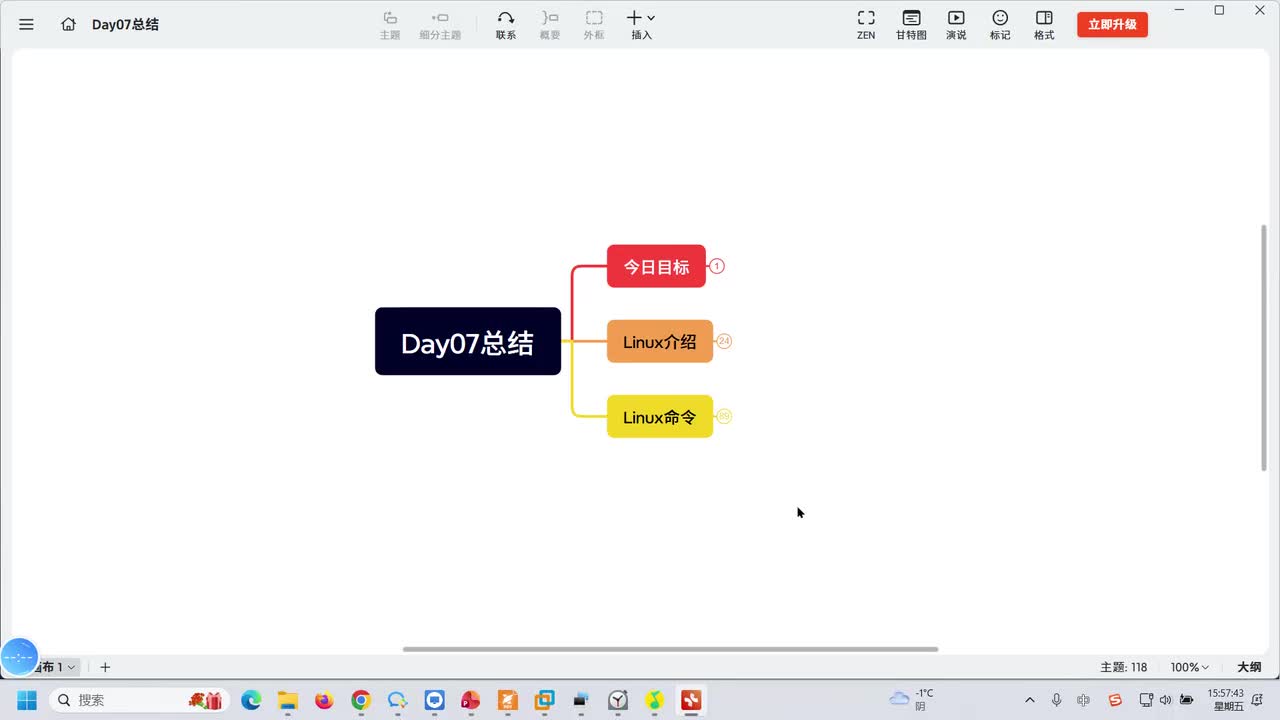Go to the home page icon
Screen dimensions: 1280x720
point(68,24)
